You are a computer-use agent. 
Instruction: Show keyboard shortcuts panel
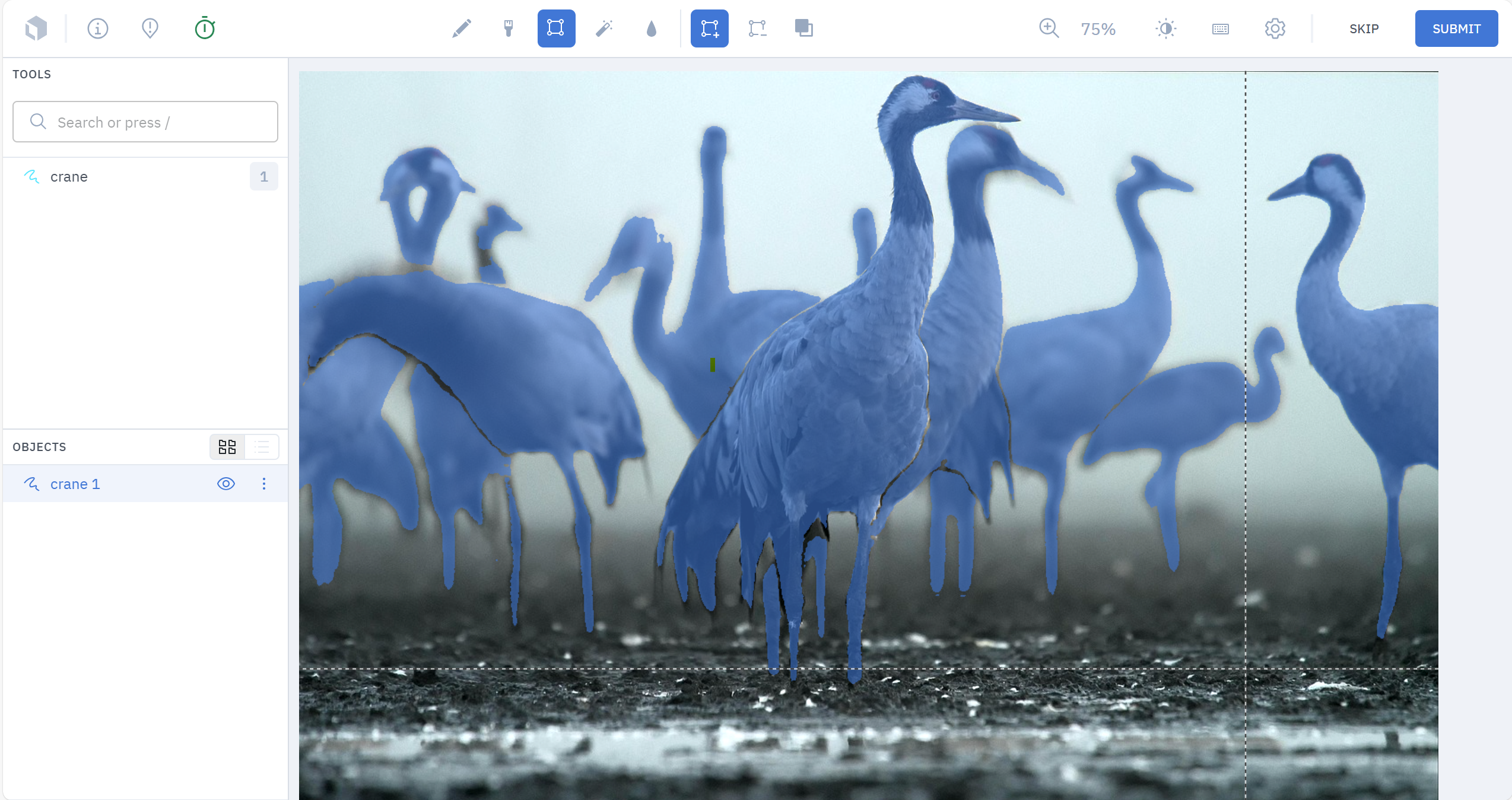tap(1221, 28)
